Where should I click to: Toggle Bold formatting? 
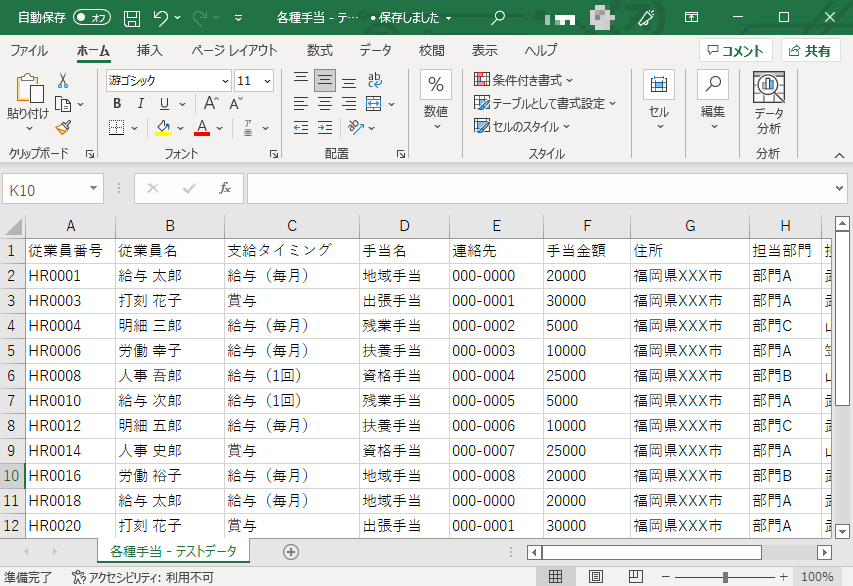(117, 104)
